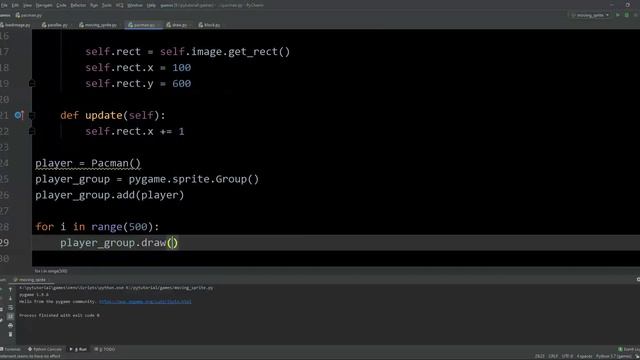The height and width of the screenshot is (360, 640).
Task: Click the Print icon in Run console
Action: point(10,326)
